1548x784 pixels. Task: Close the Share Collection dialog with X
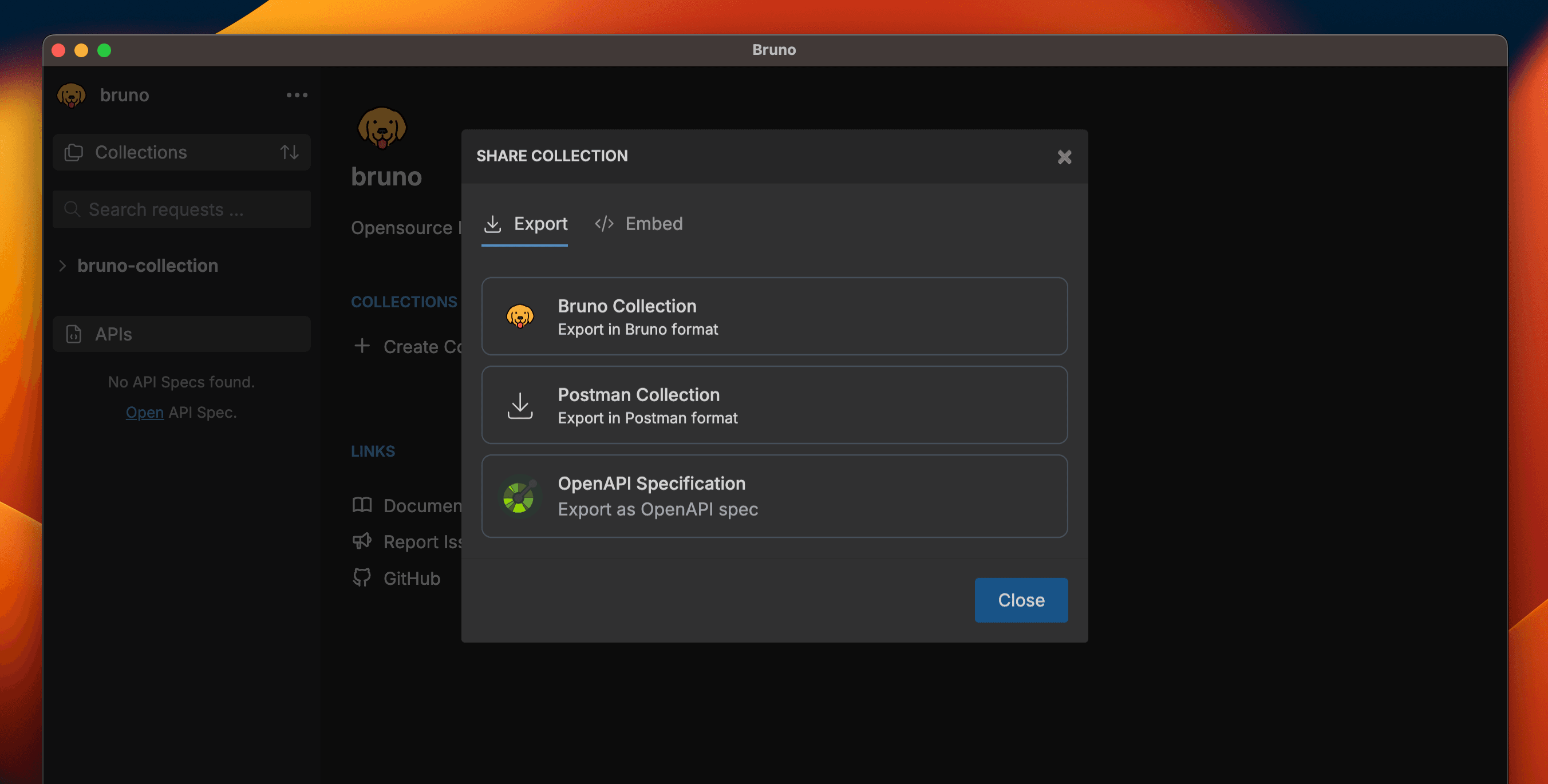pyautogui.click(x=1064, y=157)
